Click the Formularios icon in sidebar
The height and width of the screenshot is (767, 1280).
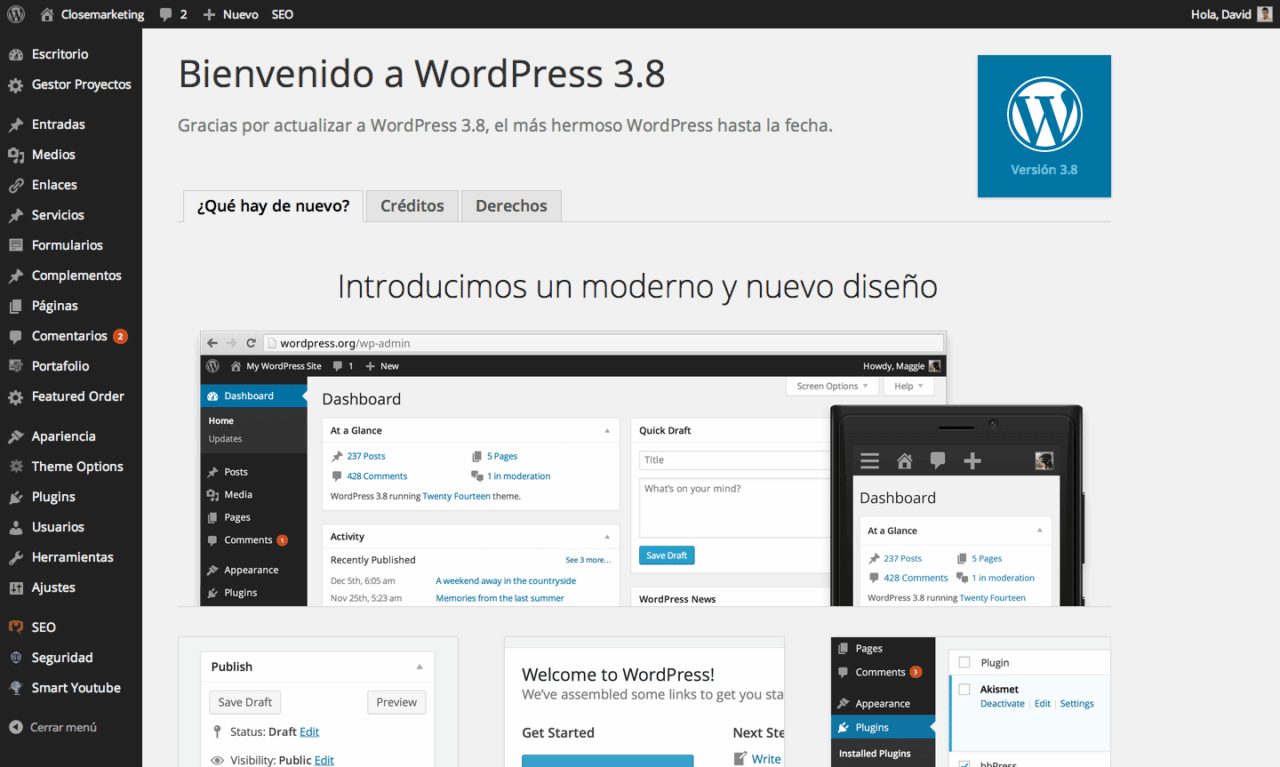(15, 245)
